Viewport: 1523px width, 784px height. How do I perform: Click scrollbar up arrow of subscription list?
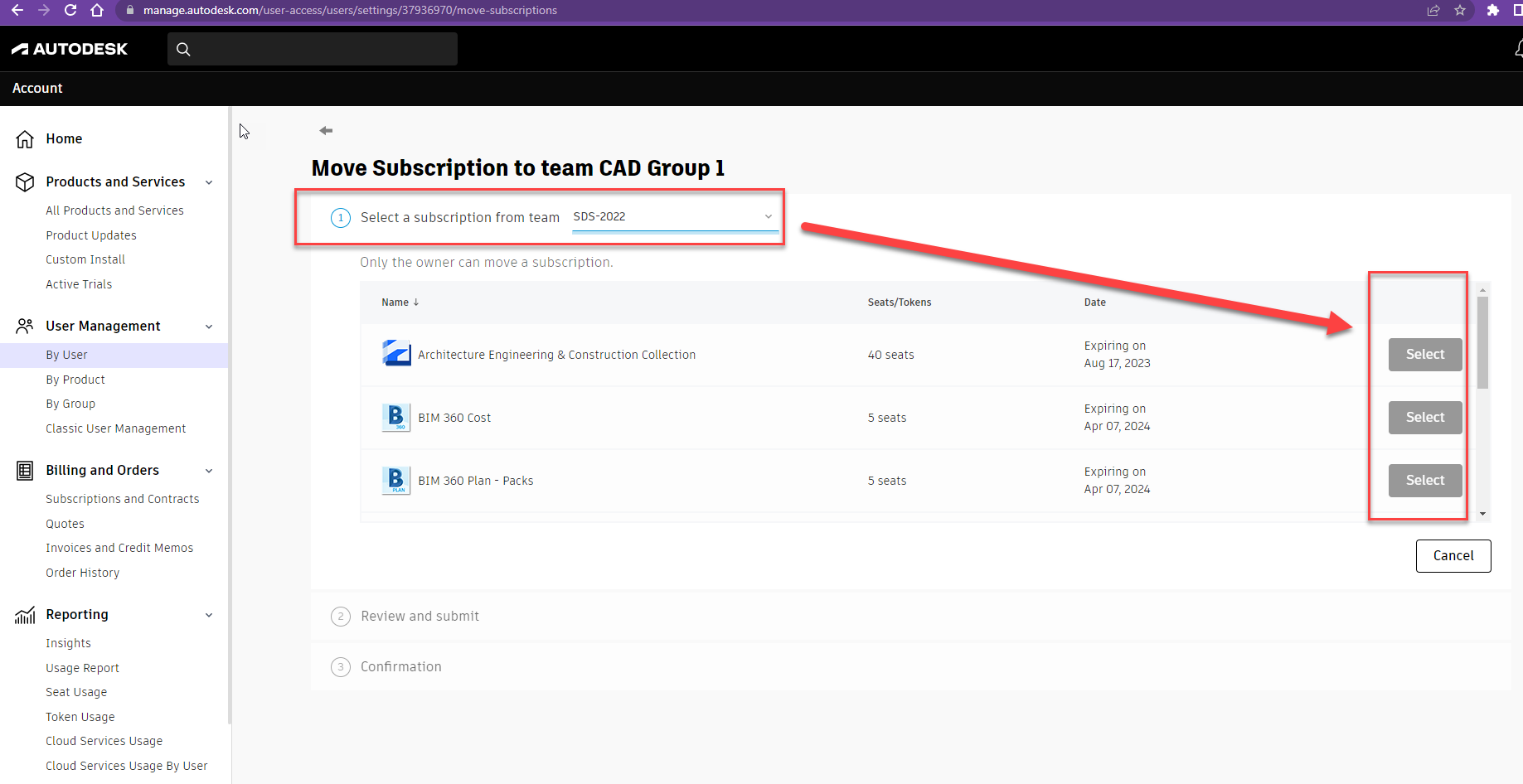(x=1483, y=289)
